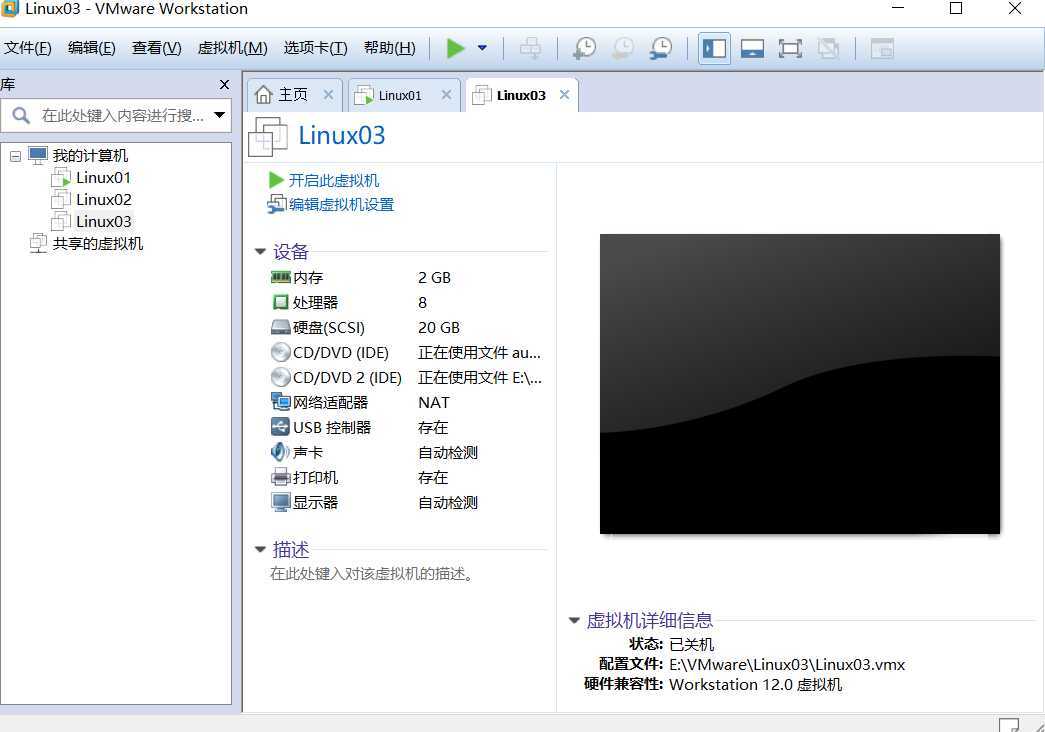Click the CD/DVD 2 (IDE) disc icon
The height and width of the screenshot is (732, 1045).
click(281, 377)
